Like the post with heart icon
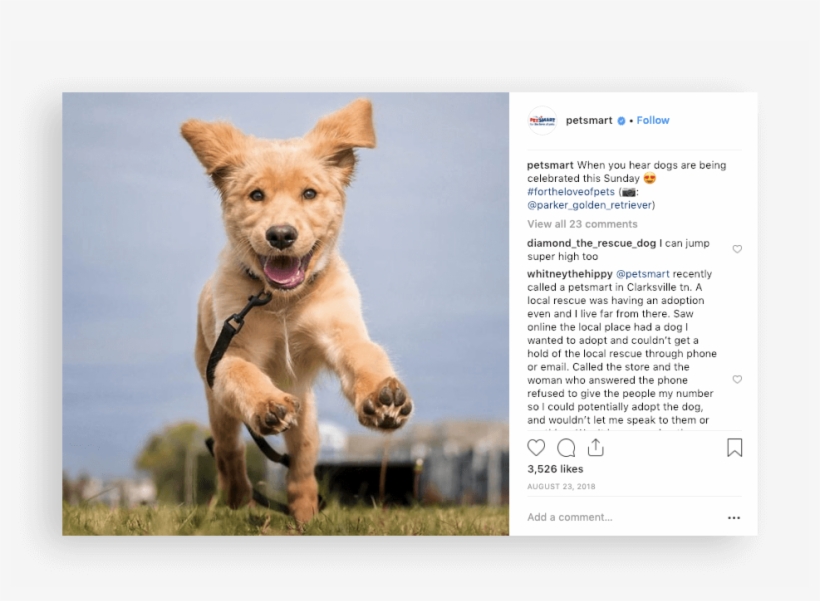The image size is (820, 601). click(x=536, y=448)
